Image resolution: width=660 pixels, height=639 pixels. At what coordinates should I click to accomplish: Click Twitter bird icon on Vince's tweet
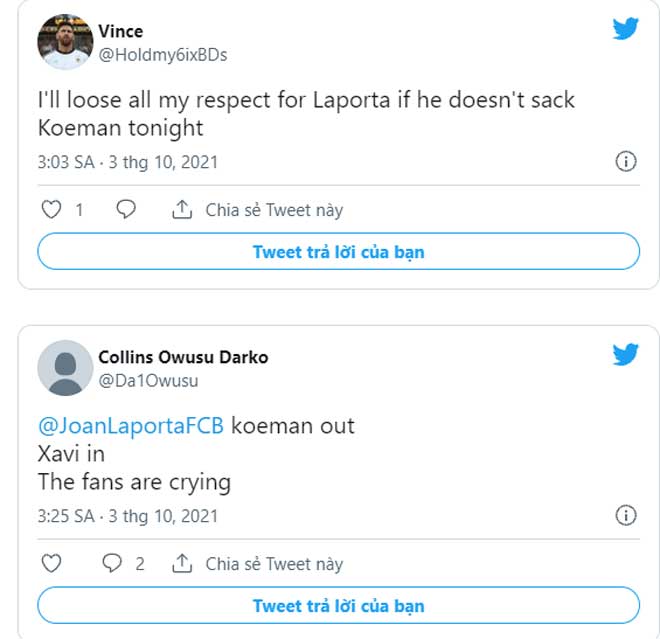625,29
